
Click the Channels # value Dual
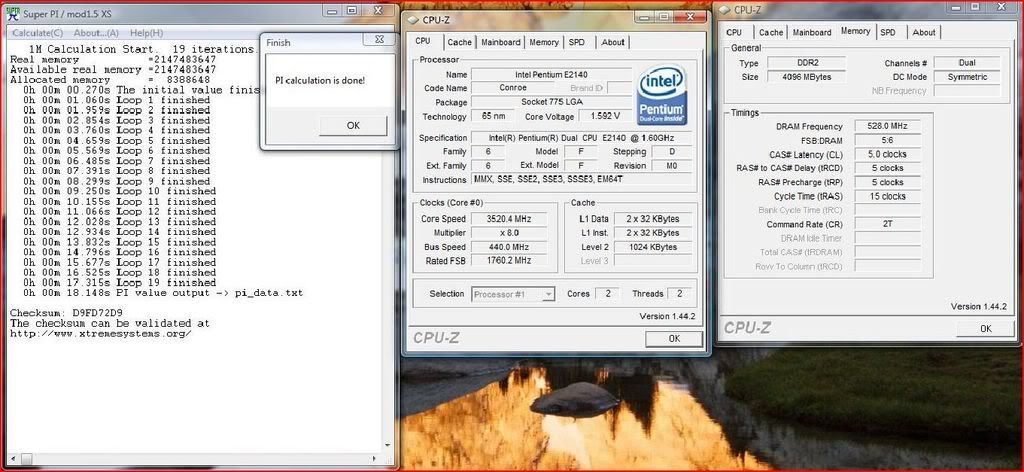967,63
